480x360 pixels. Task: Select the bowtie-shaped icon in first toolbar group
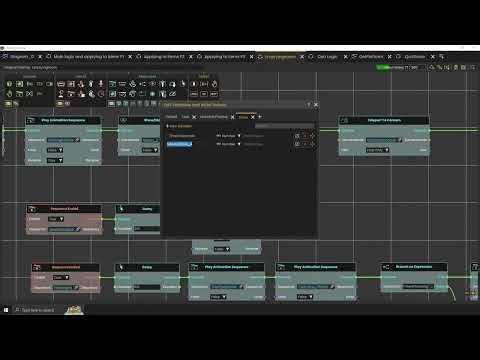29,94
